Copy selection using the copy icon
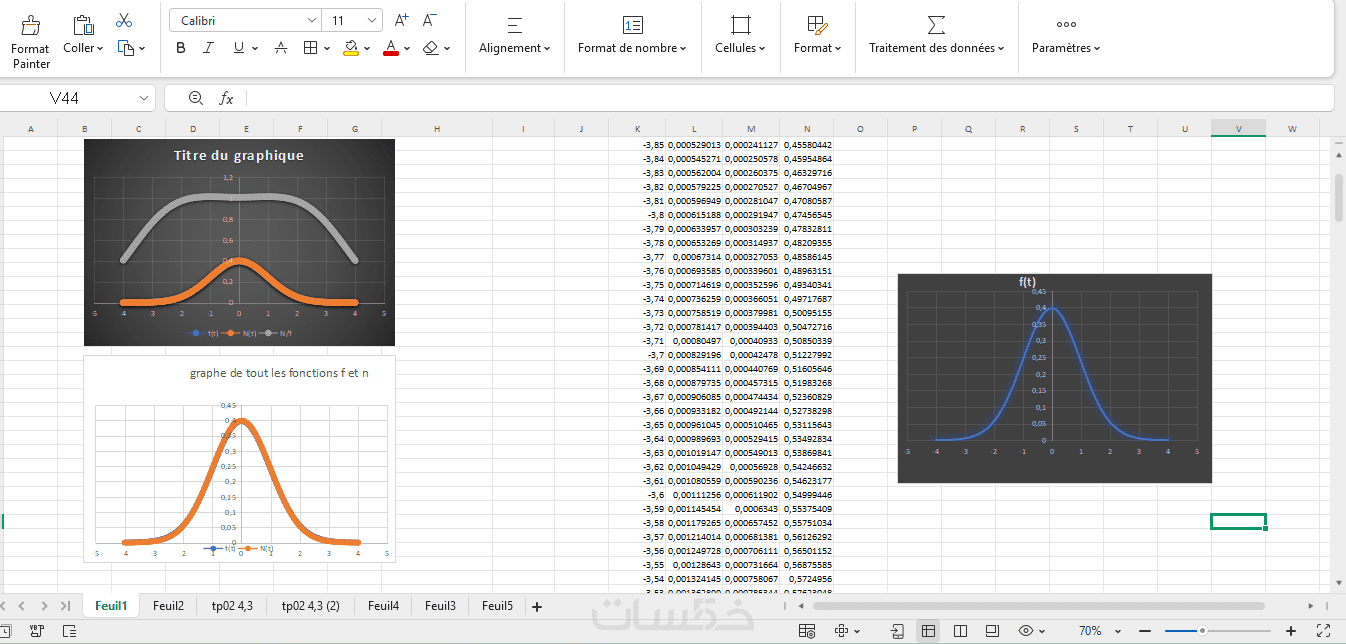This screenshot has width=1346, height=644. click(x=125, y=48)
